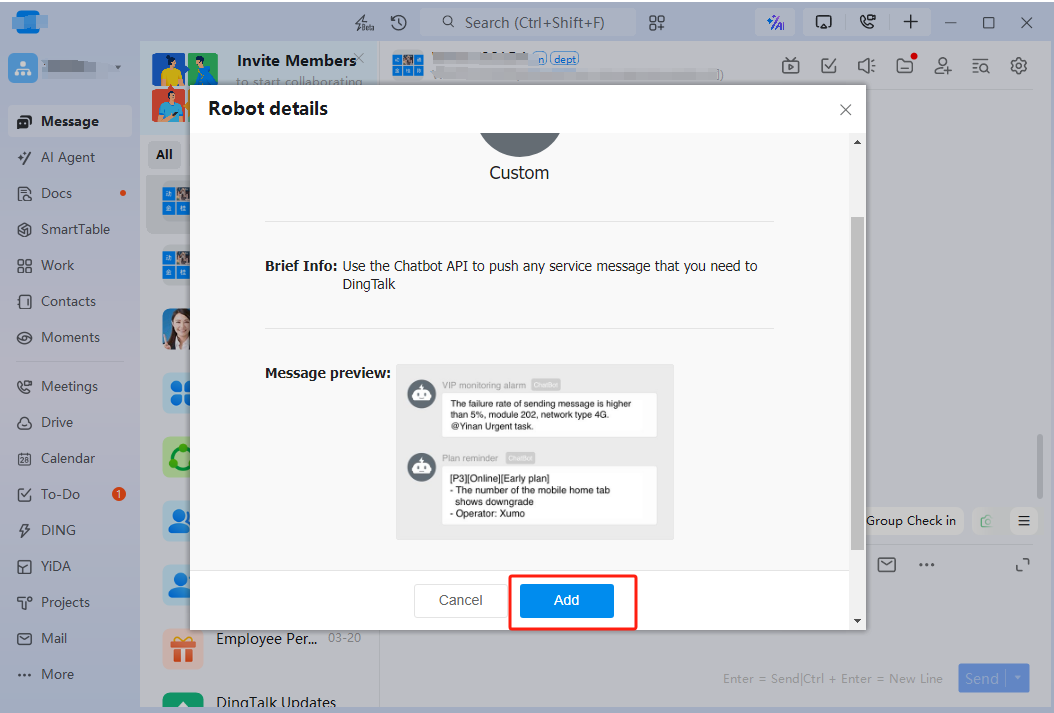The width and height of the screenshot is (1054, 713).
Task: Open the history clock icon
Action: (398, 22)
